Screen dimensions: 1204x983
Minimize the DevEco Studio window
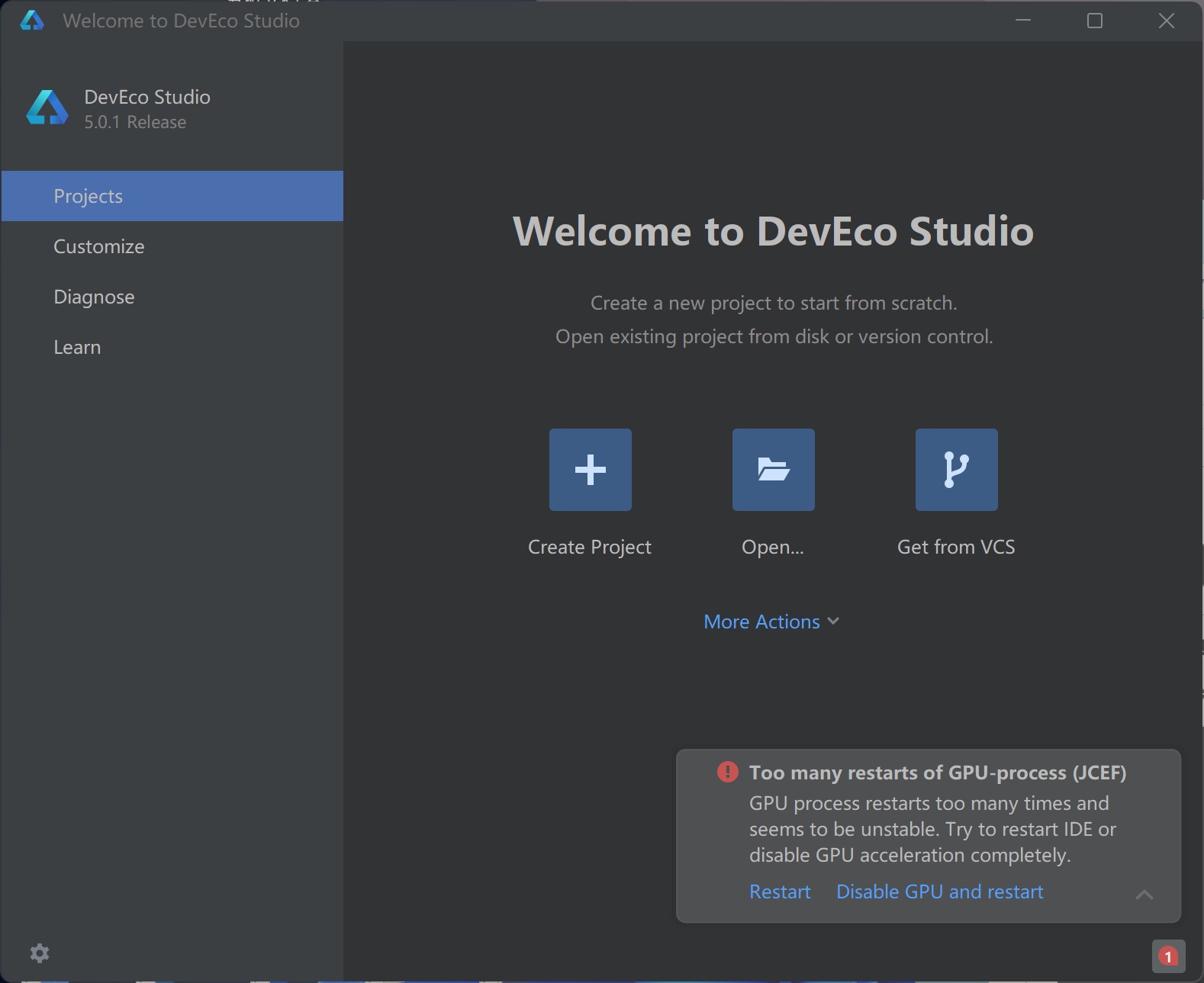click(x=1023, y=21)
